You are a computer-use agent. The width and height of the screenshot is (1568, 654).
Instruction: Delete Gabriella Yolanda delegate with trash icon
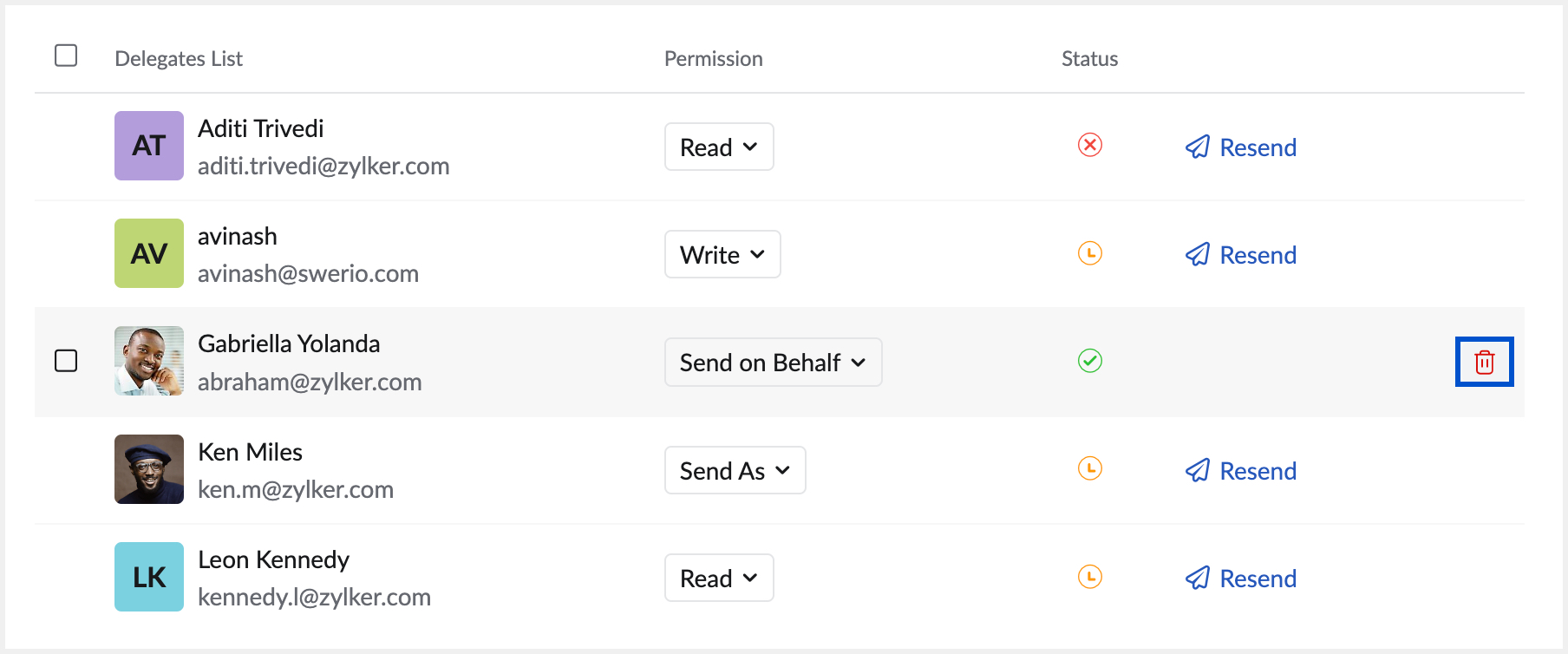[x=1484, y=362]
